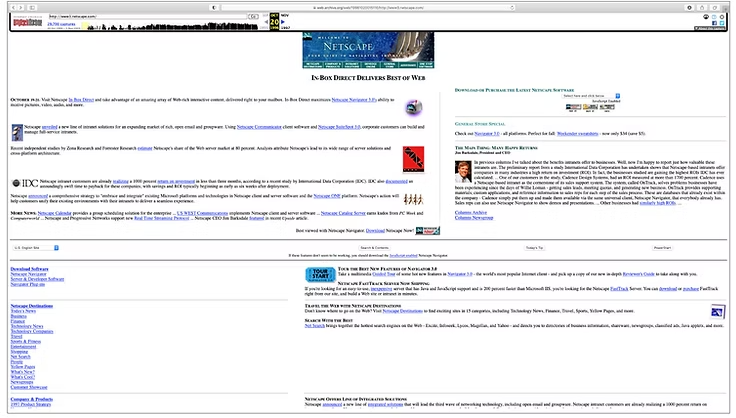
Task: Select Netscape Destinations in banner navigation
Action: [x=314, y=65]
